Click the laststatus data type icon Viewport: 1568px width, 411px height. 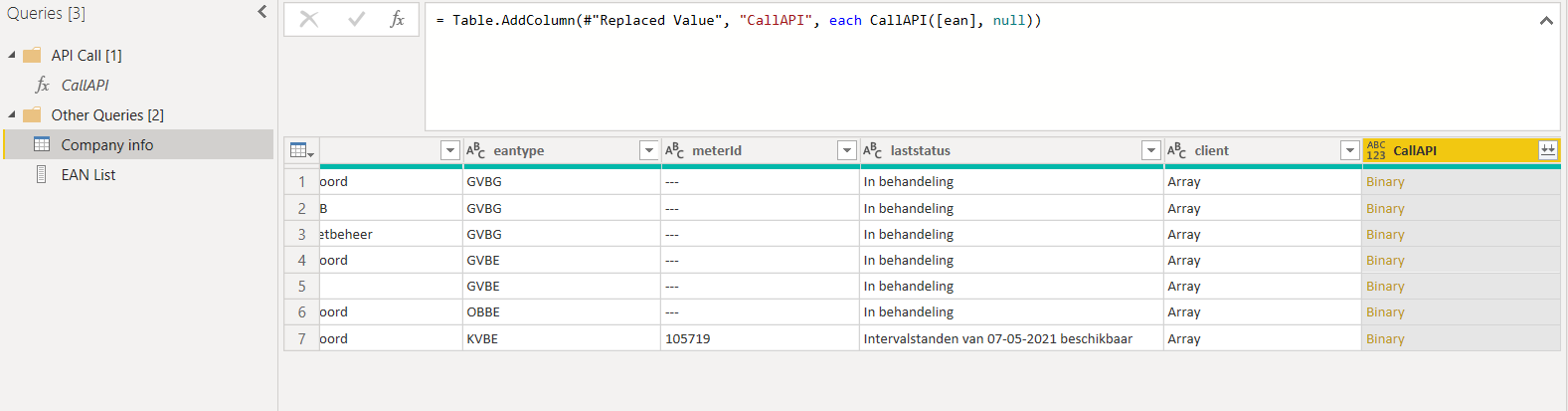click(873, 150)
